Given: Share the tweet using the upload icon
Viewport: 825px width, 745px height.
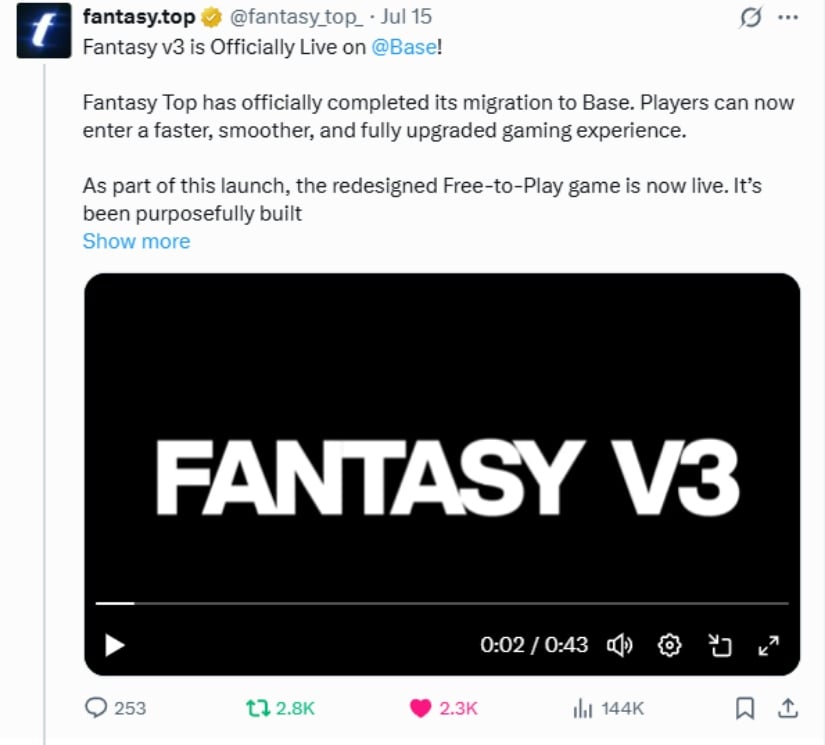Looking at the screenshot, I should tap(788, 708).
